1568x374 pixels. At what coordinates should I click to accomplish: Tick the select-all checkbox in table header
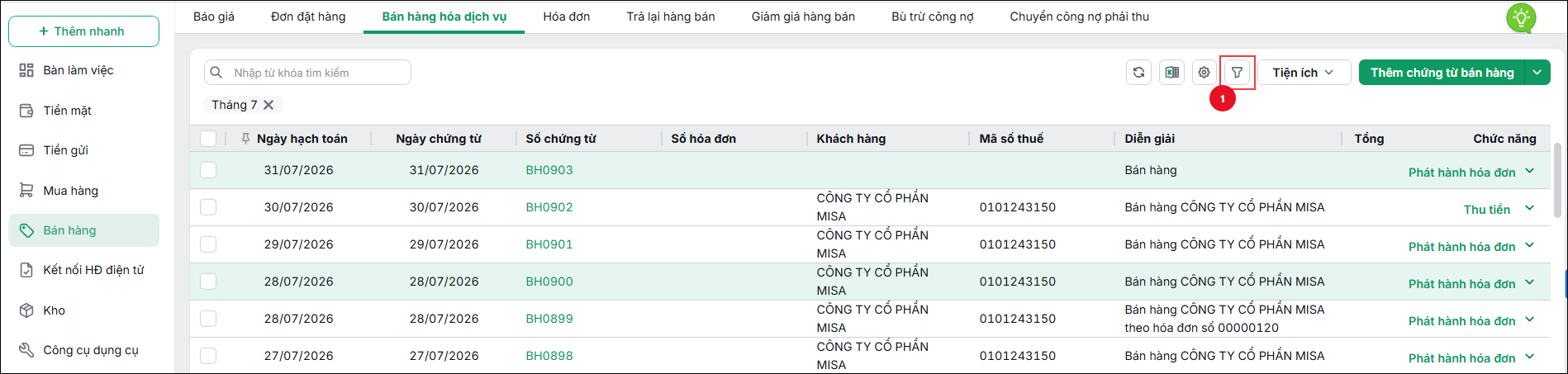[x=208, y=139]
